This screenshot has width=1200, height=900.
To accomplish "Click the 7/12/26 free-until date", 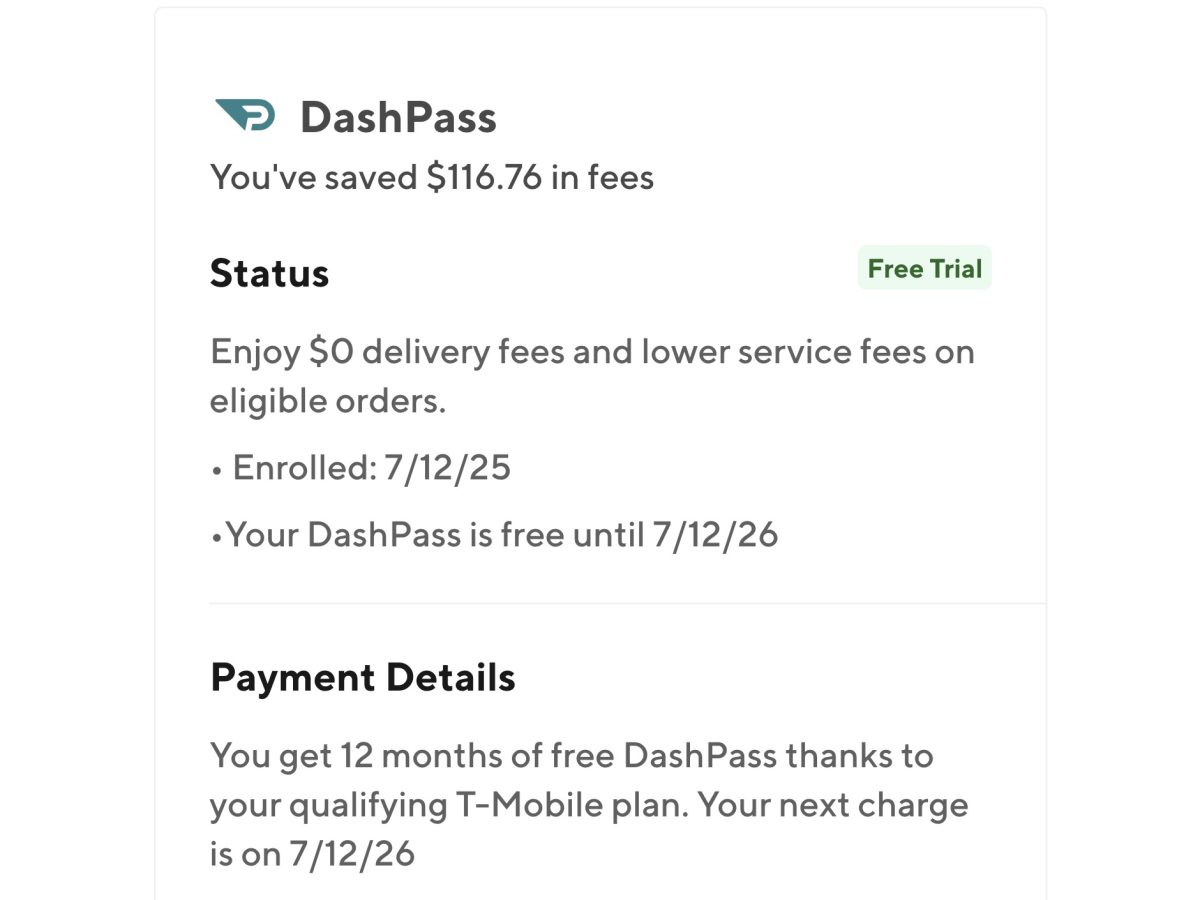I will pos(715,535).
